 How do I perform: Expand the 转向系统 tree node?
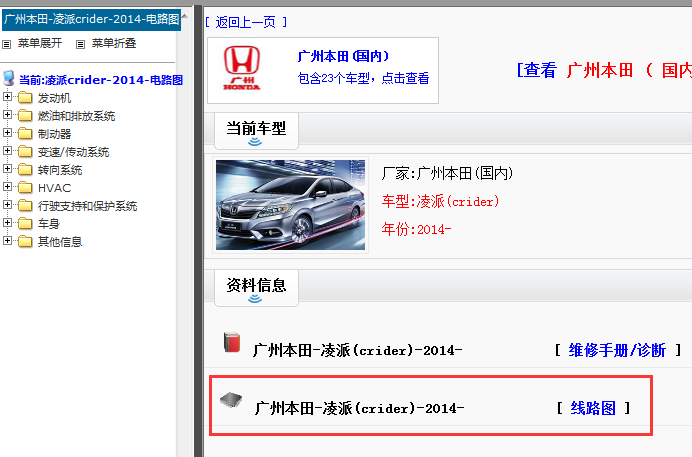(x=7, y=169)
